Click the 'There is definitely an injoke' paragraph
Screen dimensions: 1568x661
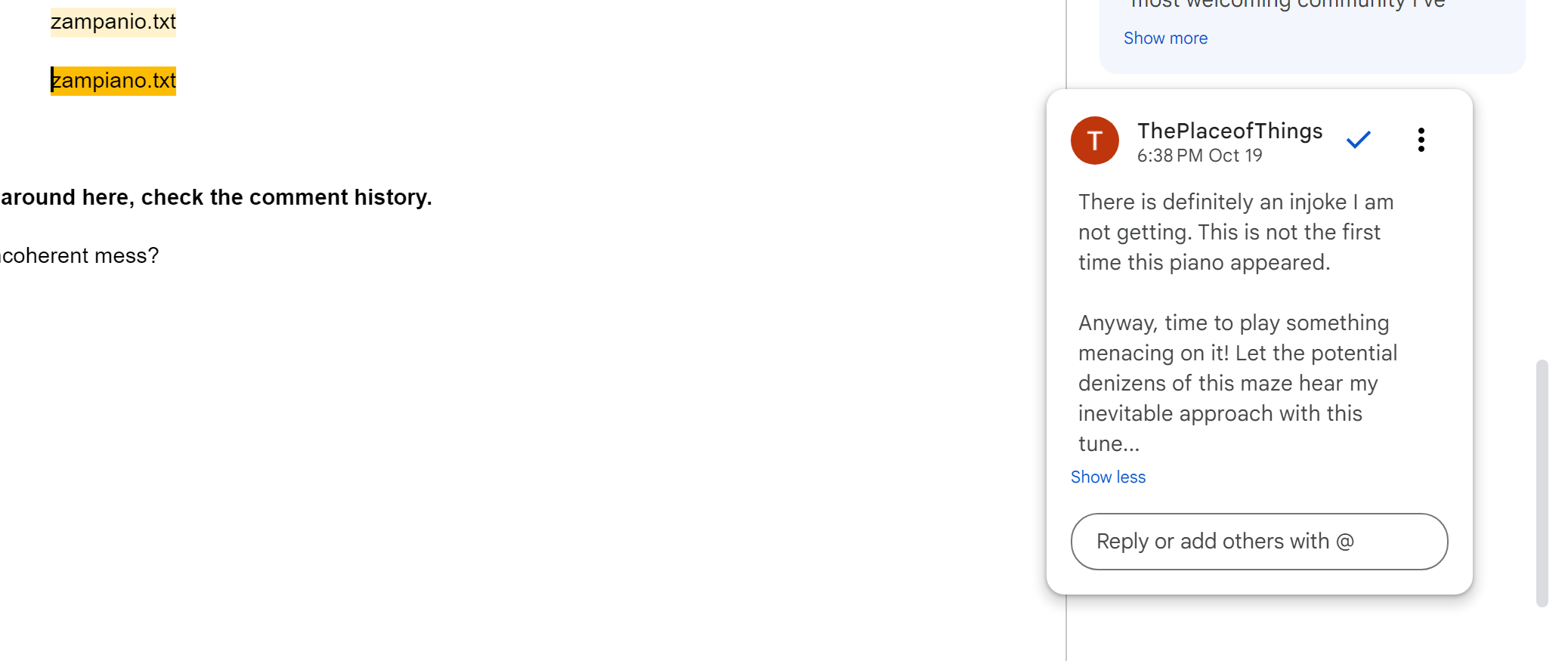(1235, 232)
